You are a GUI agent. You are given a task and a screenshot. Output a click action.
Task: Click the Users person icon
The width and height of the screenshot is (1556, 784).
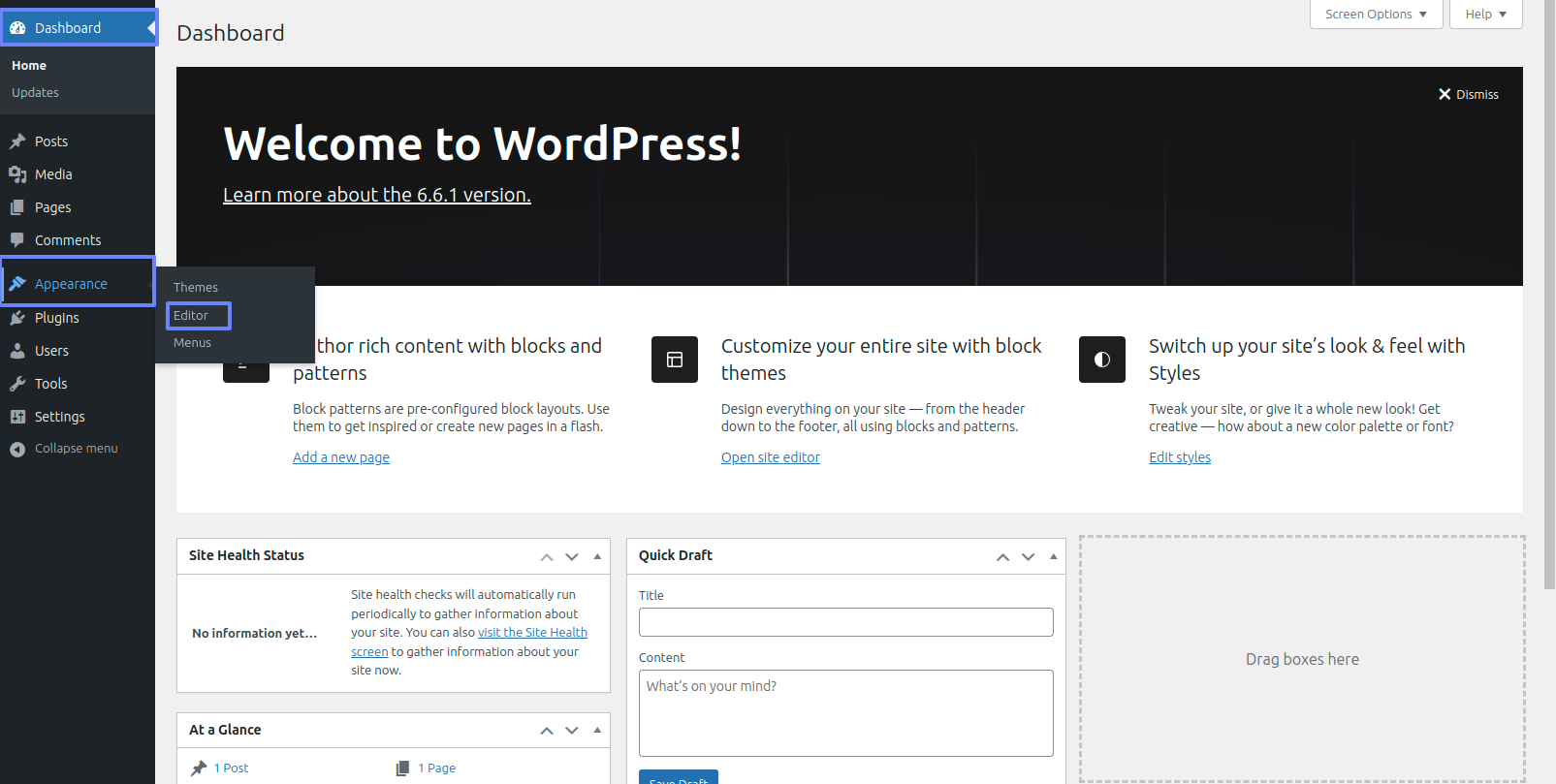(x=17, y=351)
